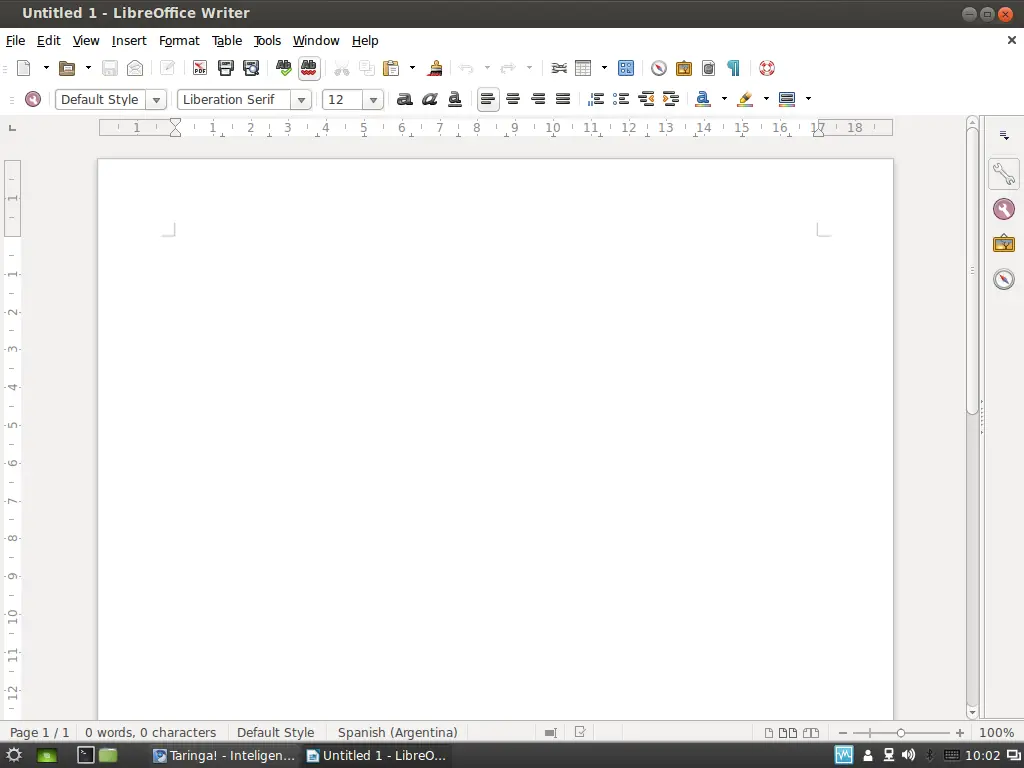Viewport: 1024px width, 768px height.
Task: Open the Insert menu
Action: coord(129,40)
